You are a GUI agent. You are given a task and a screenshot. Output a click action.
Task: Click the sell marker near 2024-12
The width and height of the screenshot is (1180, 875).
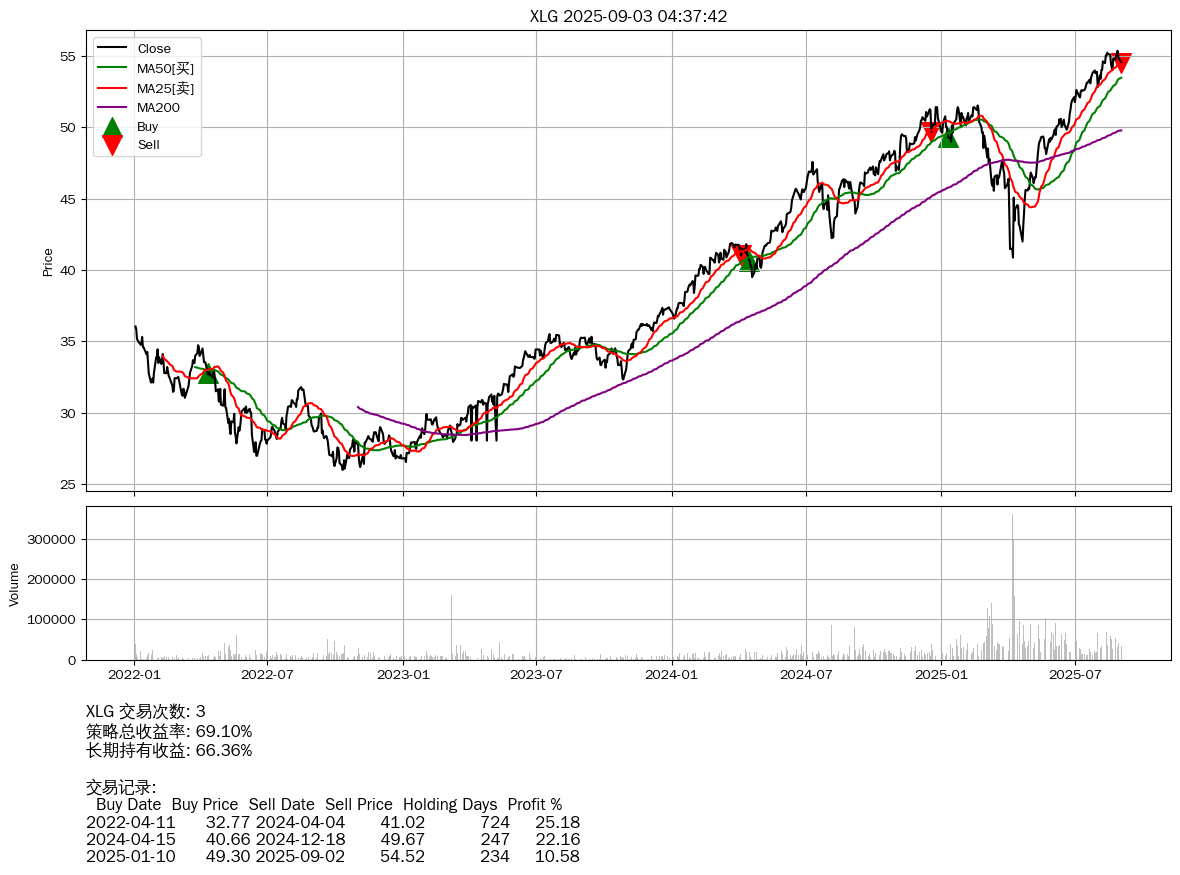(x=932, y=131)
